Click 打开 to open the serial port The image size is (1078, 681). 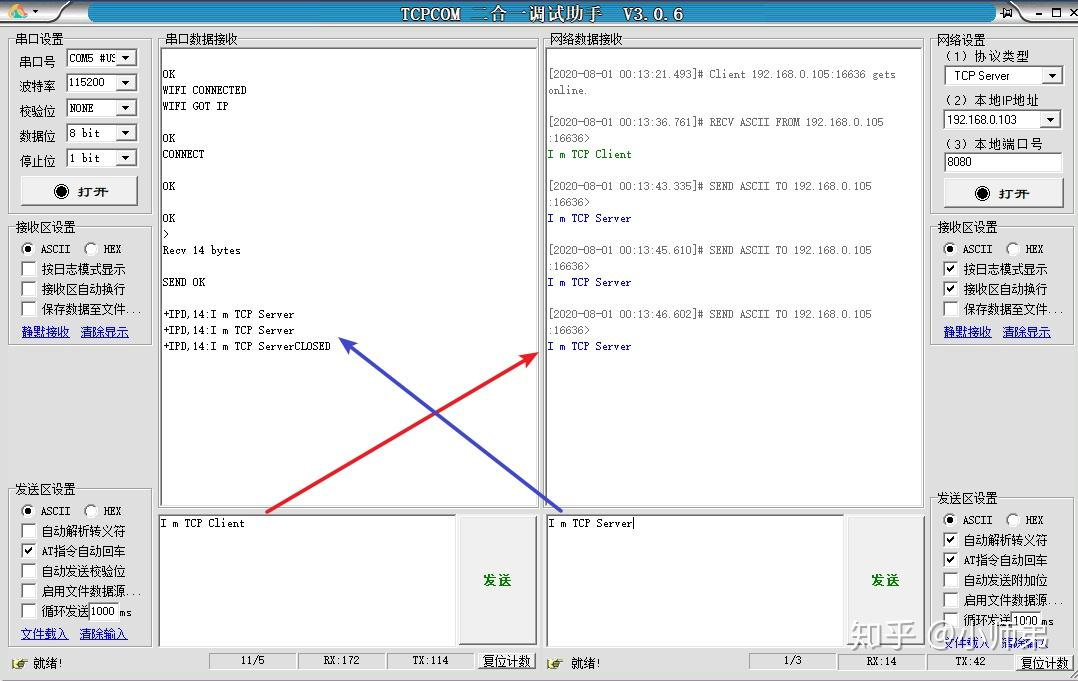[x=78, y=191]
